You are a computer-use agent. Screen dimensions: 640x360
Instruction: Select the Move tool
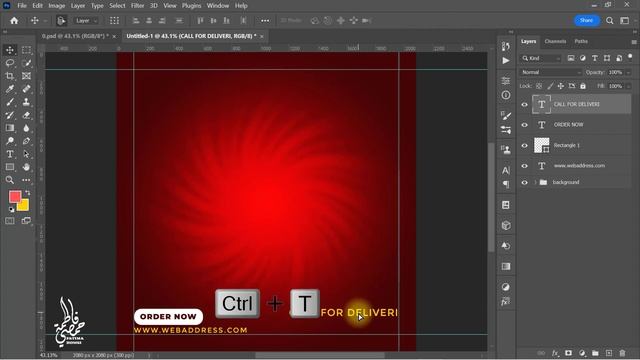[10, 50]
